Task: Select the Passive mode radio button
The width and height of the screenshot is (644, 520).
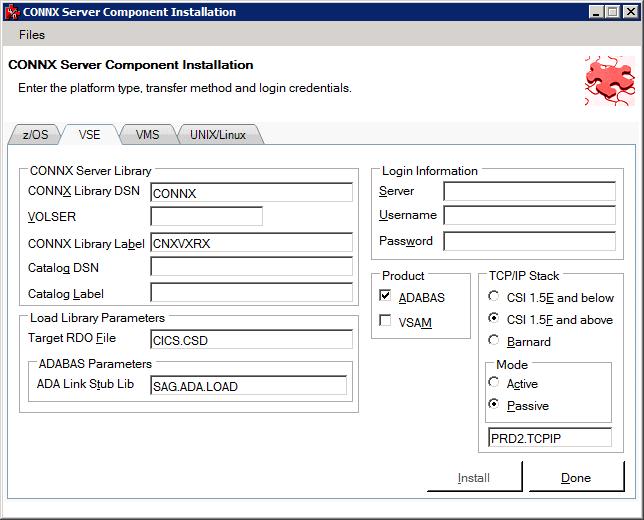Action: pos(494,406)
